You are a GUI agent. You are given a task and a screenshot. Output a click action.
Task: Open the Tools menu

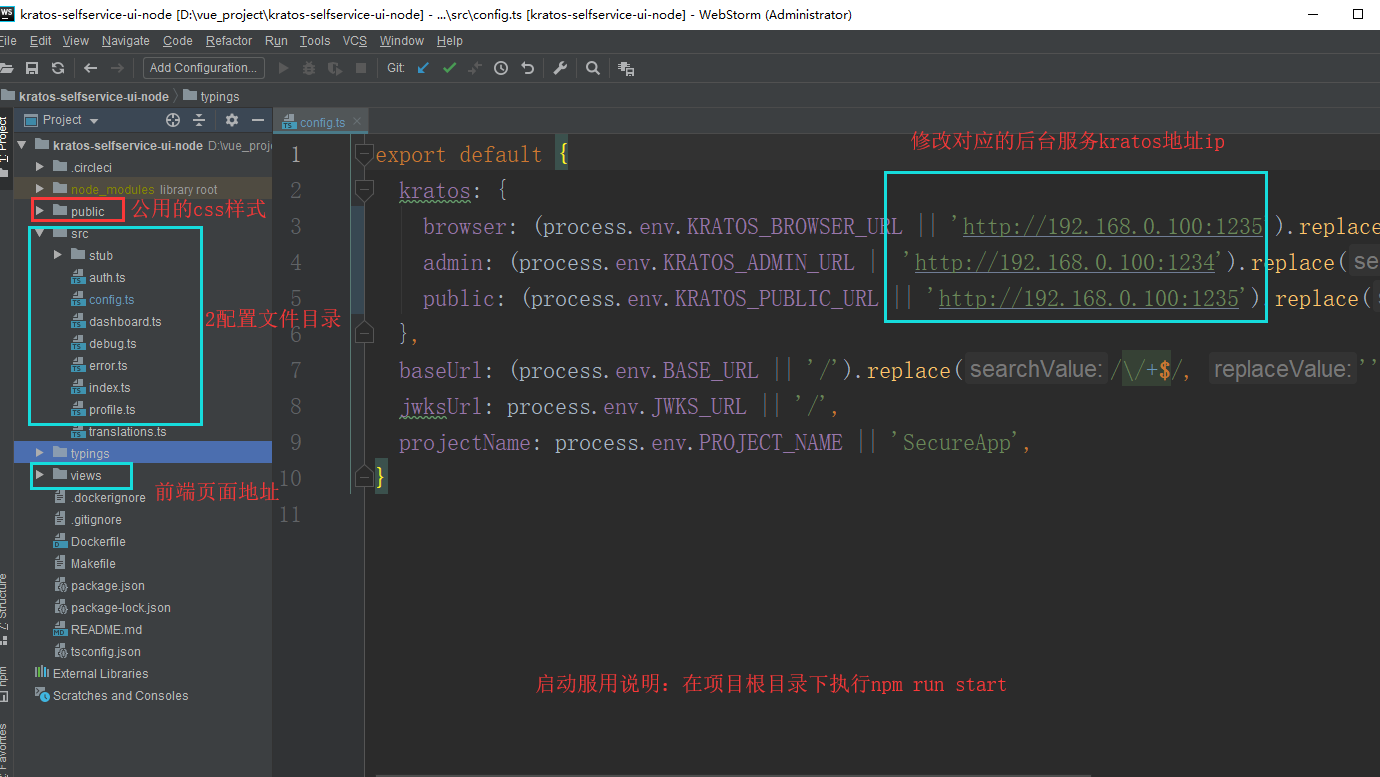(315, 41)
